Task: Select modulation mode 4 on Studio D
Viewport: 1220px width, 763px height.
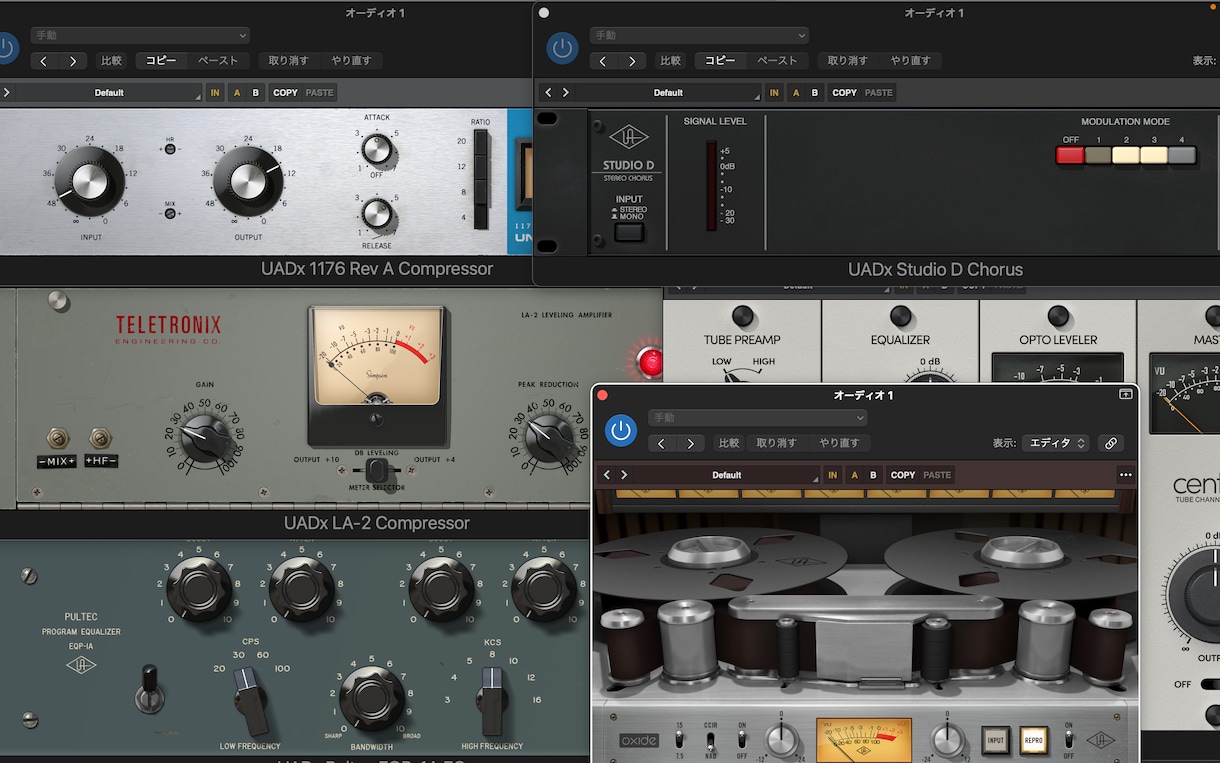Action: pyautogui.click(x=1182, y=155)
